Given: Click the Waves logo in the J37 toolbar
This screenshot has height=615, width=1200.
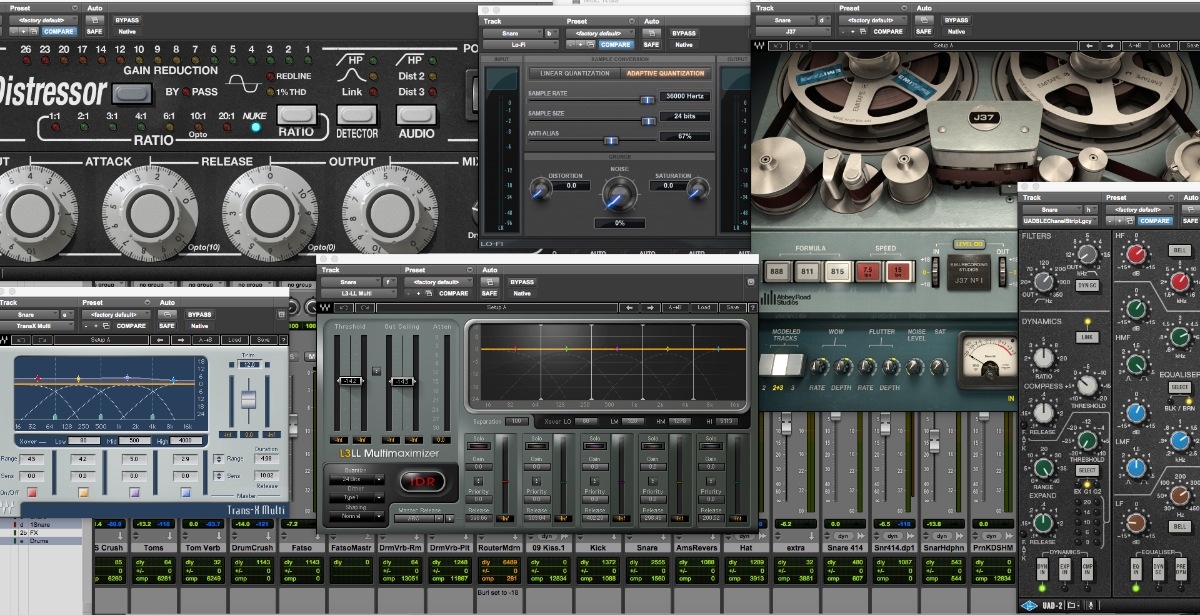Looking at the screenshot, I should [759, 46].
